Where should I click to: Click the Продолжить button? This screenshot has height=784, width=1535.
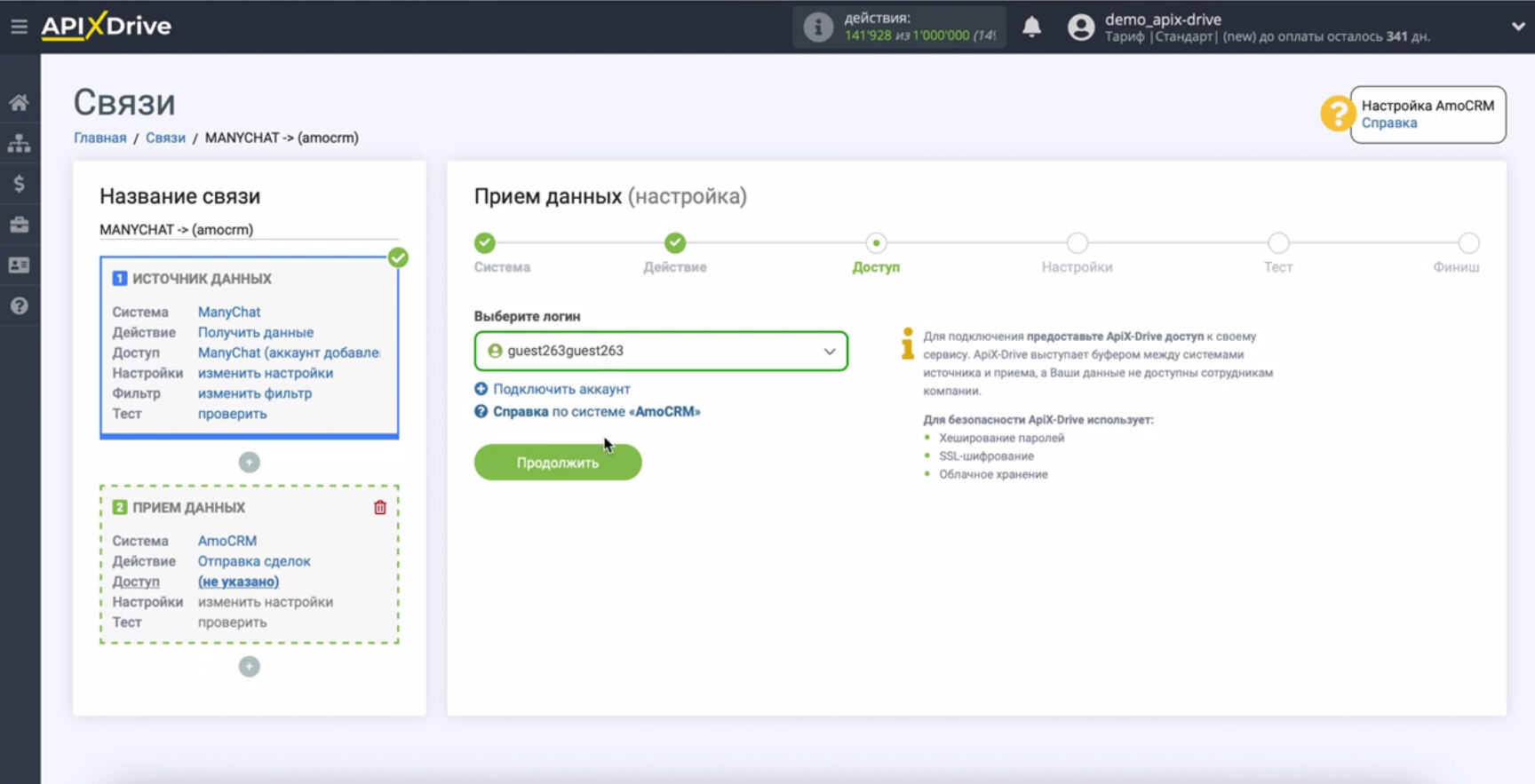tap(558, 463)
